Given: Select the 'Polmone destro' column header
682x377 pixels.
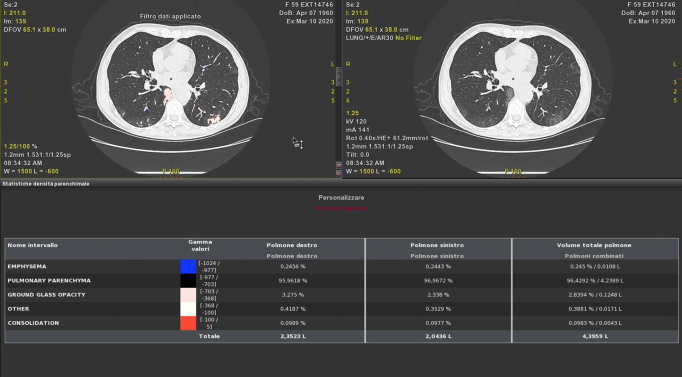Looking at the screenshot, I should pos(292,245).
